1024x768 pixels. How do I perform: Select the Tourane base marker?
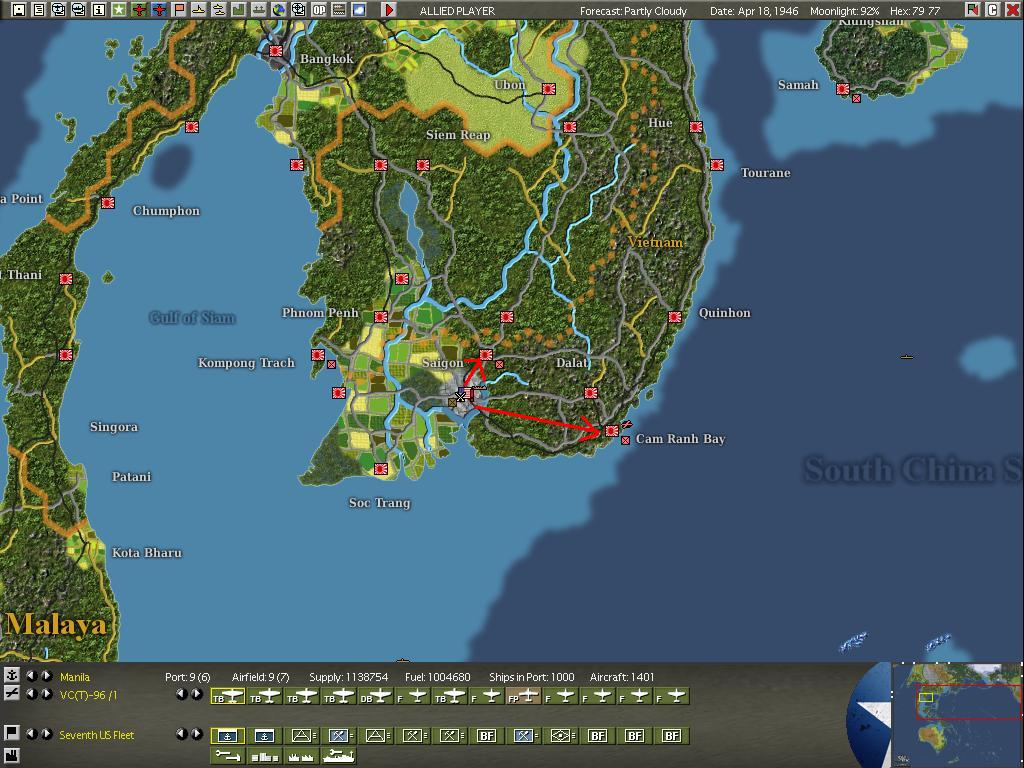[x=717, y=165]
